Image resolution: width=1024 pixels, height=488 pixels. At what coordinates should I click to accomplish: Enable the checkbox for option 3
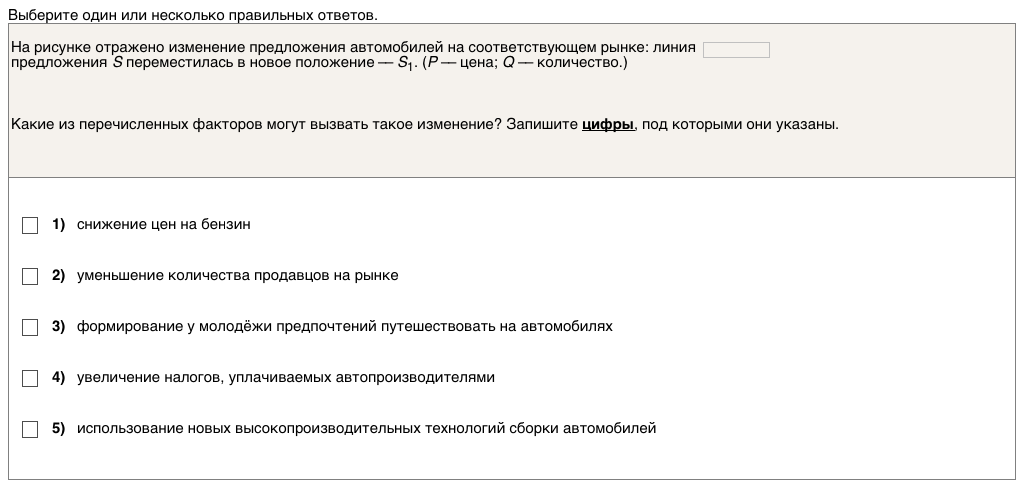coord(30,327)
